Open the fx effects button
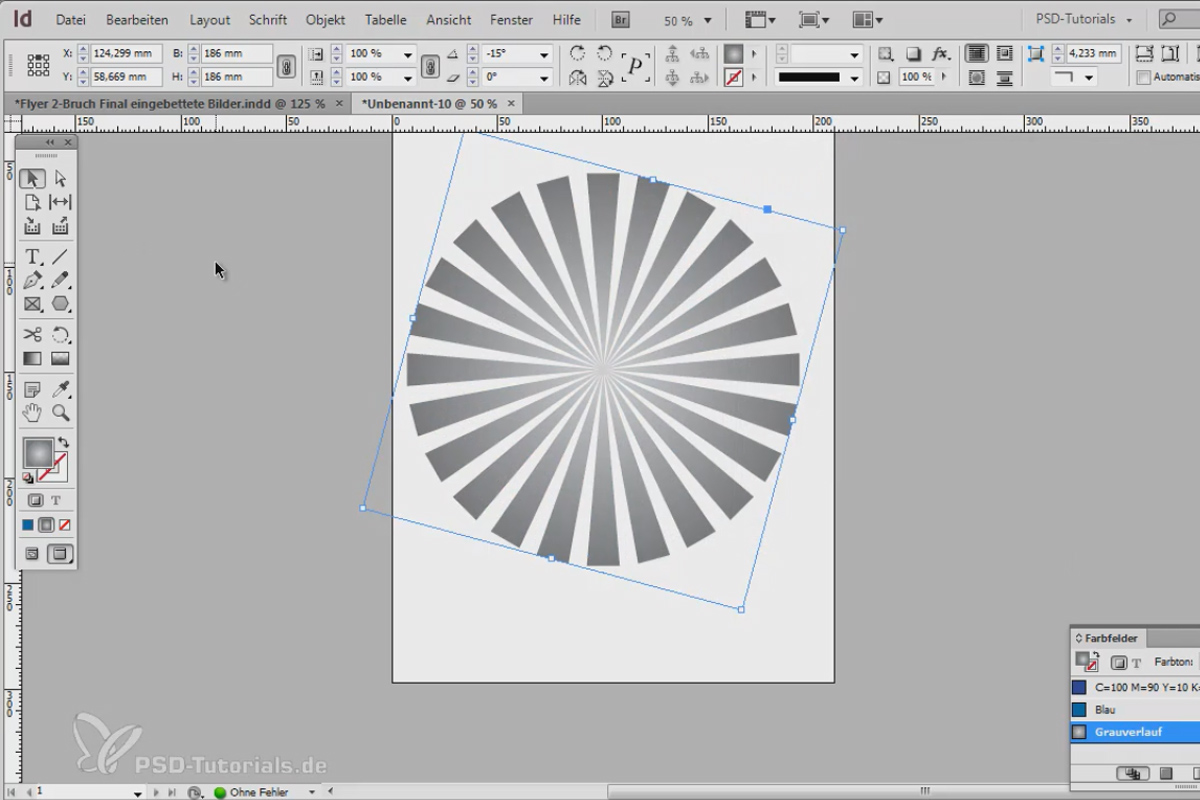This screenshot has height=800, width=1200. pyautogui.click(x=940, y=54)
